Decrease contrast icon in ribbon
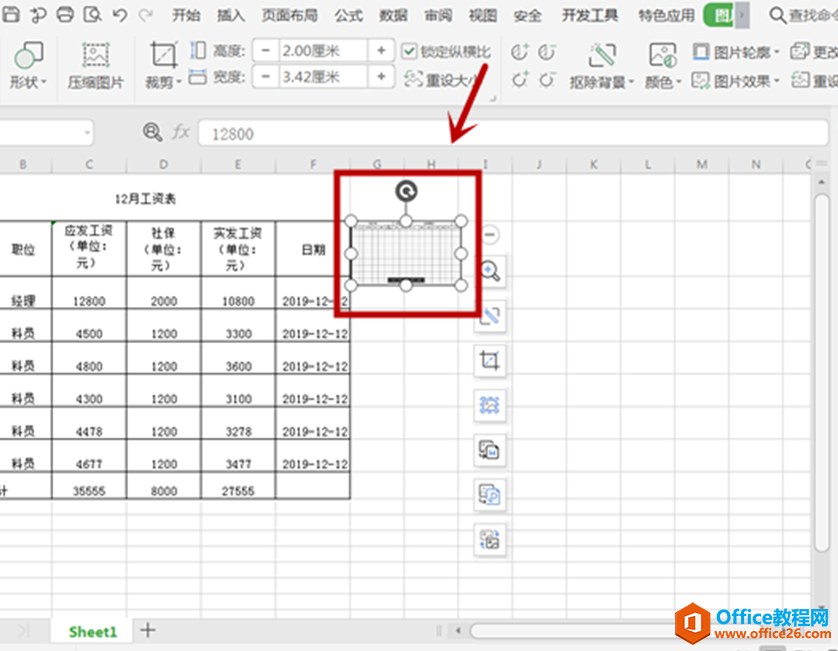The image size is (838, 651). [547, 80]
